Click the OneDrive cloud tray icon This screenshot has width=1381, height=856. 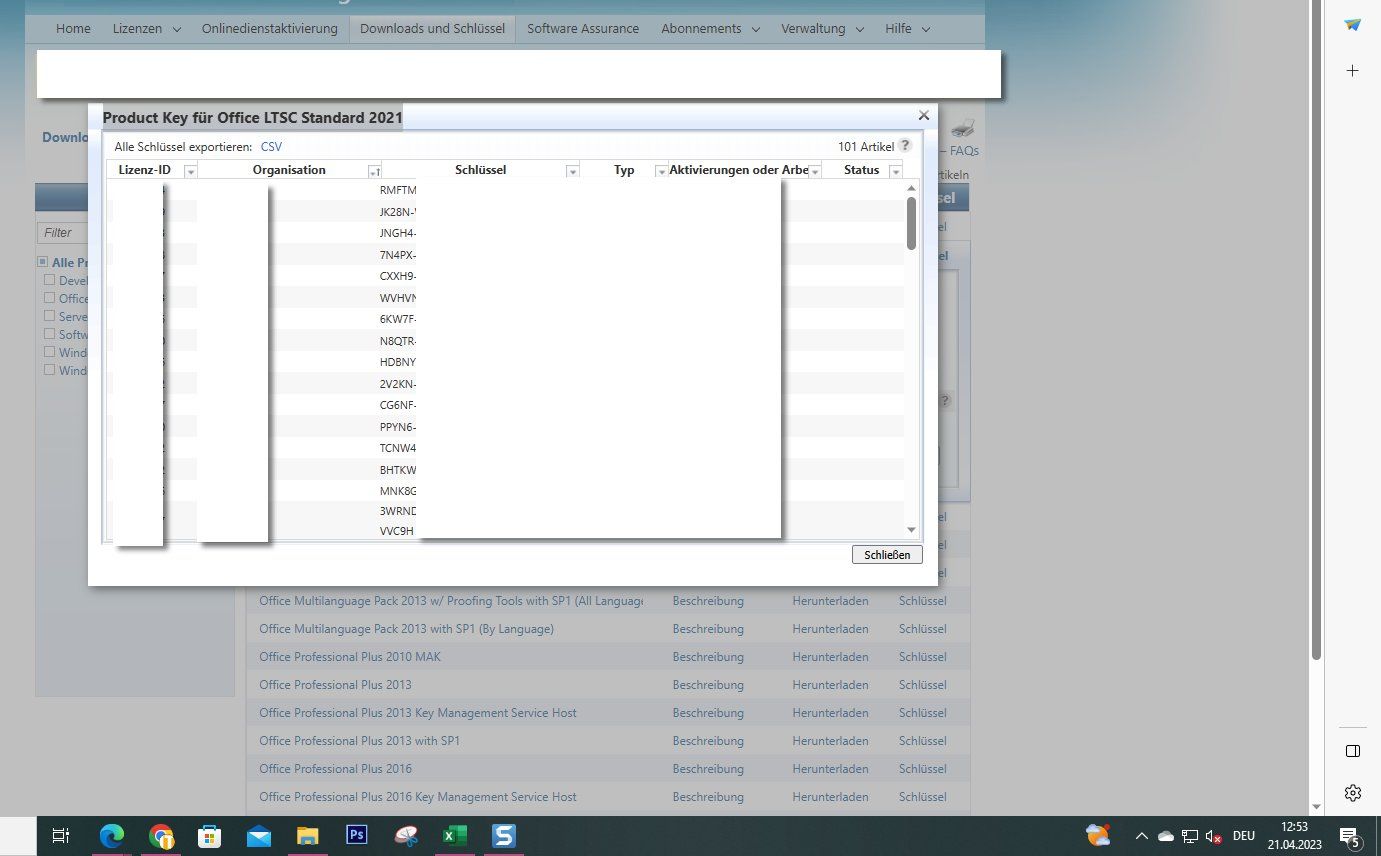(x=1166, y=836)
